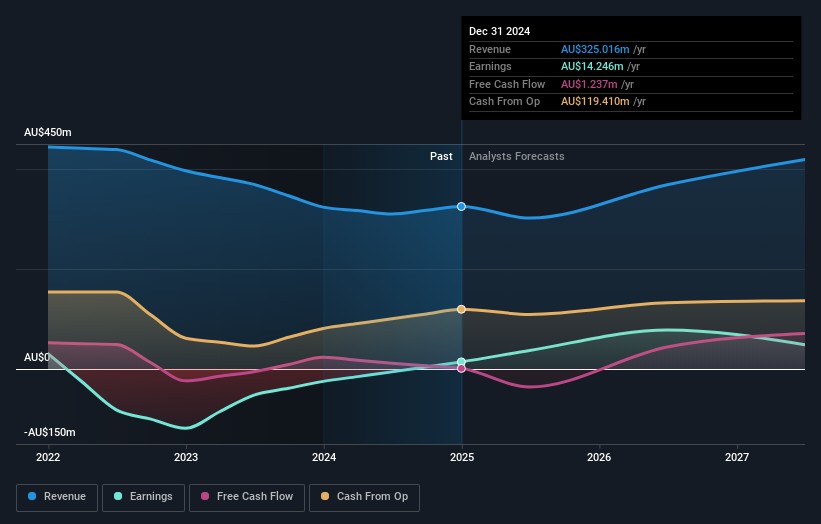Hide the Free Cash Flow legend series
Image resolution: width=821 pixels, height=524 pixels.
(x=246, y=496)
